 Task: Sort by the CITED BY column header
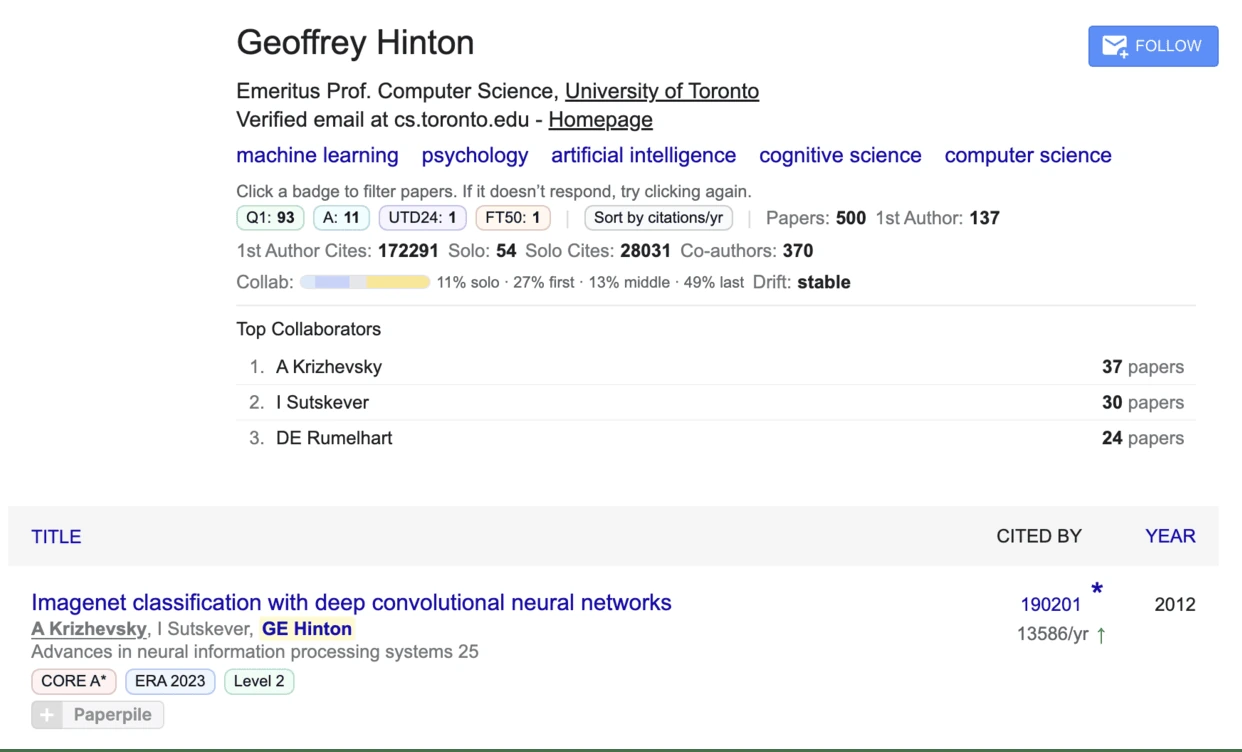[1039, 536]
